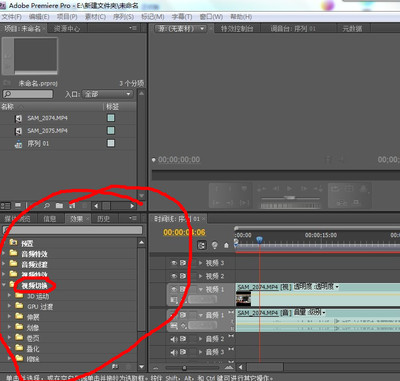Click the GPU 过渡 folder icon
Screen dimensions: 400x381
(x=19, y=306)
